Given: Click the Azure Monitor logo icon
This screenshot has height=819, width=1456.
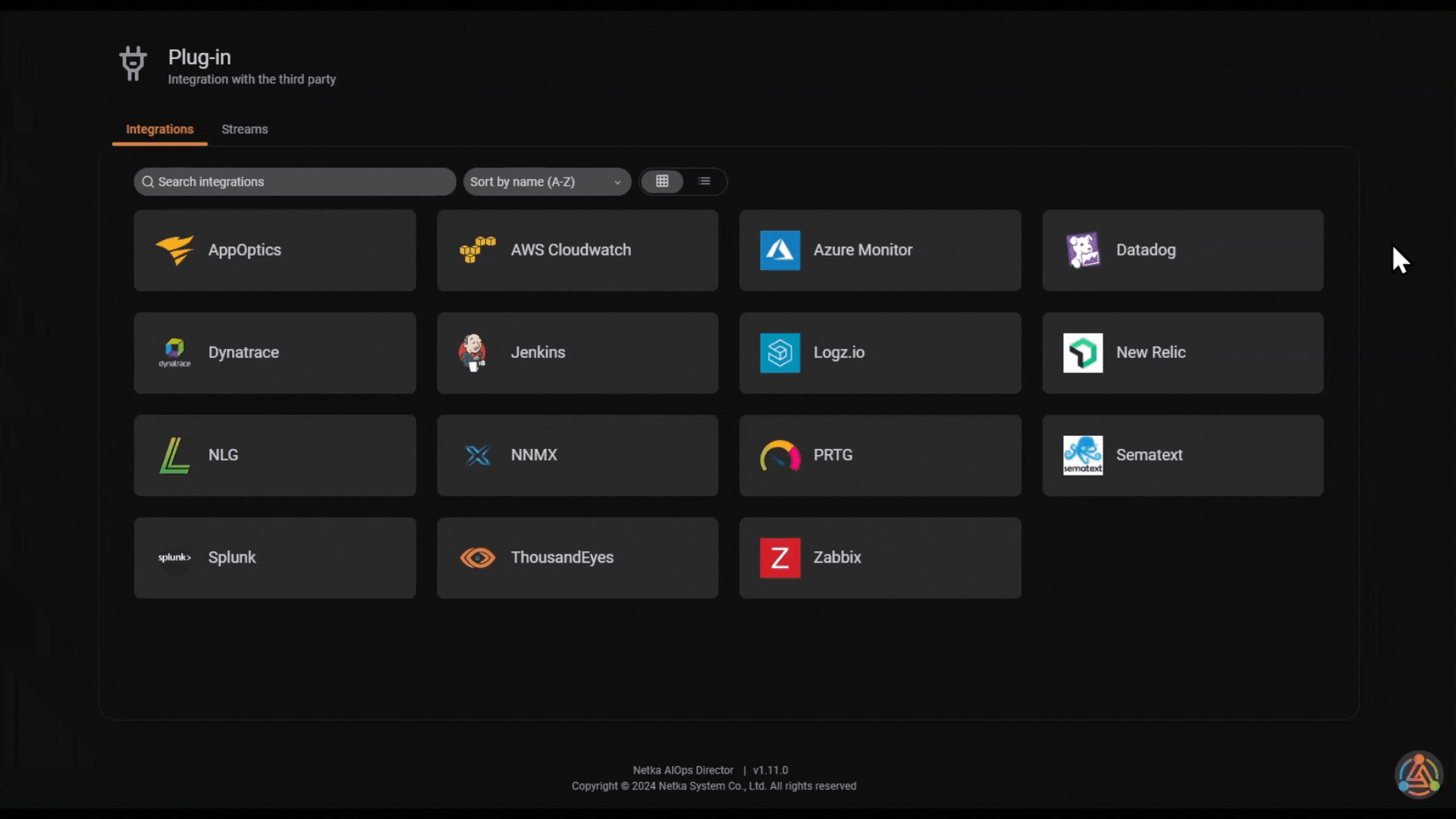Looking at the screenshot, I should (780, 250).
